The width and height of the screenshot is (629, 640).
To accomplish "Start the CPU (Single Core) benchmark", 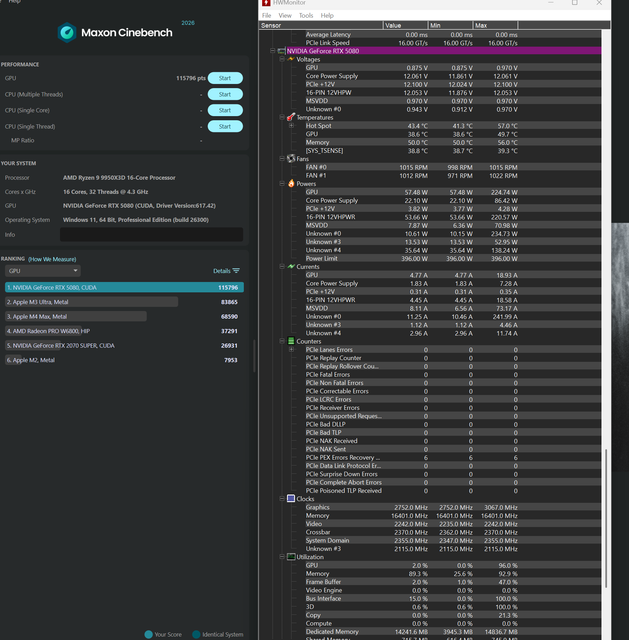I will pyautogui.click(x=225, y=110).
